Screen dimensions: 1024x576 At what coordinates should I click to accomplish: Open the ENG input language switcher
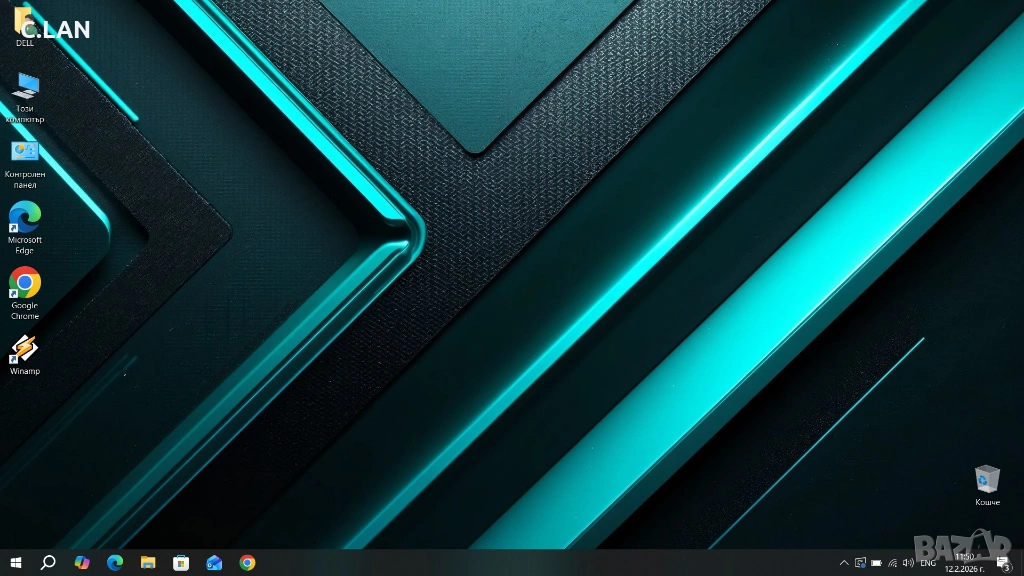pyautogui.click(x=928, y=563)
